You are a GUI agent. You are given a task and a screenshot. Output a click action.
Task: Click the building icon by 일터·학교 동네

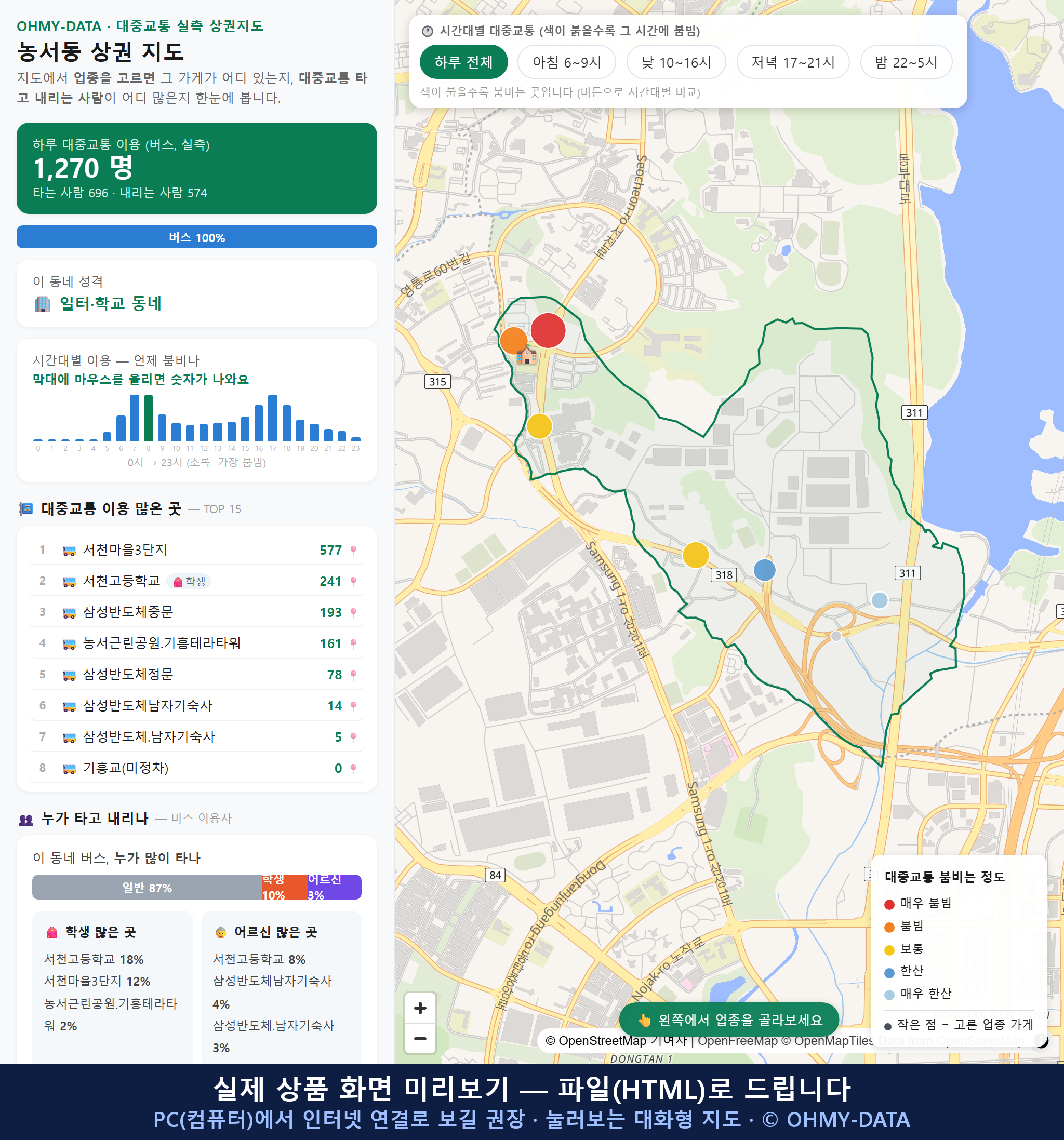[43, 304]
